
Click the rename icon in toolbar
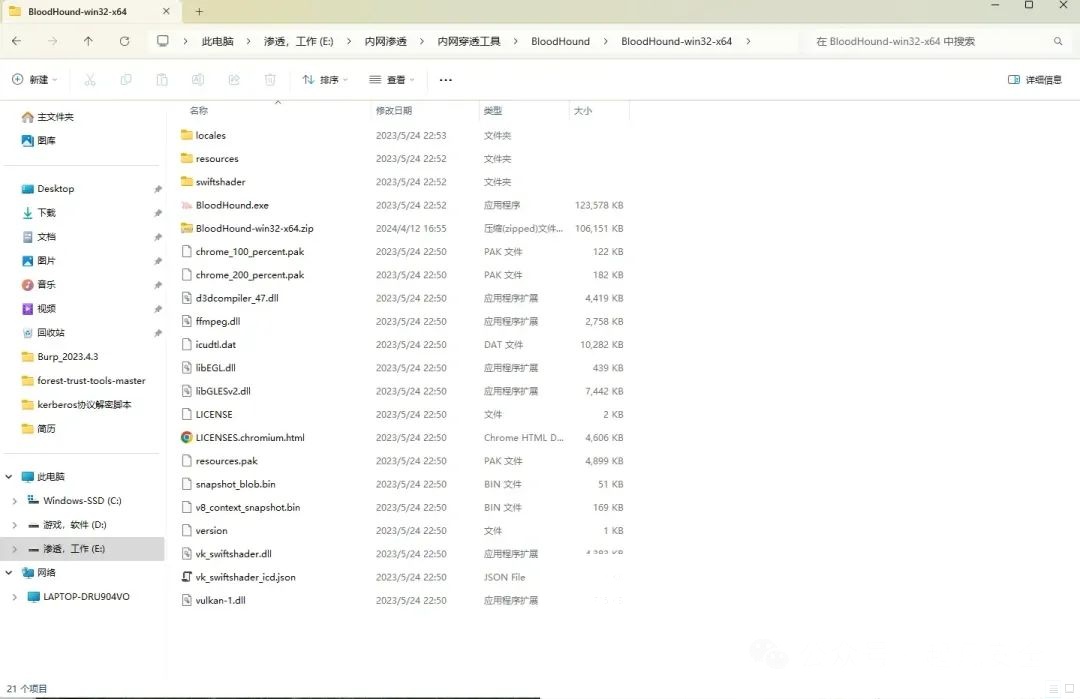[x=198, y=80]
